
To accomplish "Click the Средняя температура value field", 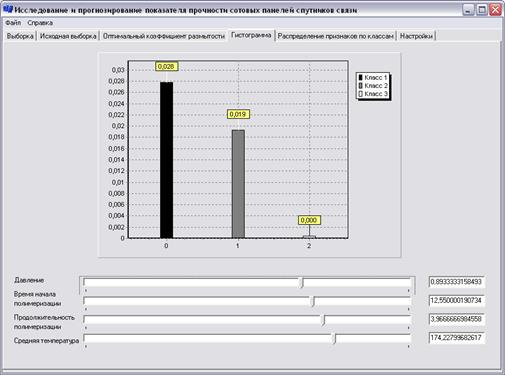I will point(456,338).
